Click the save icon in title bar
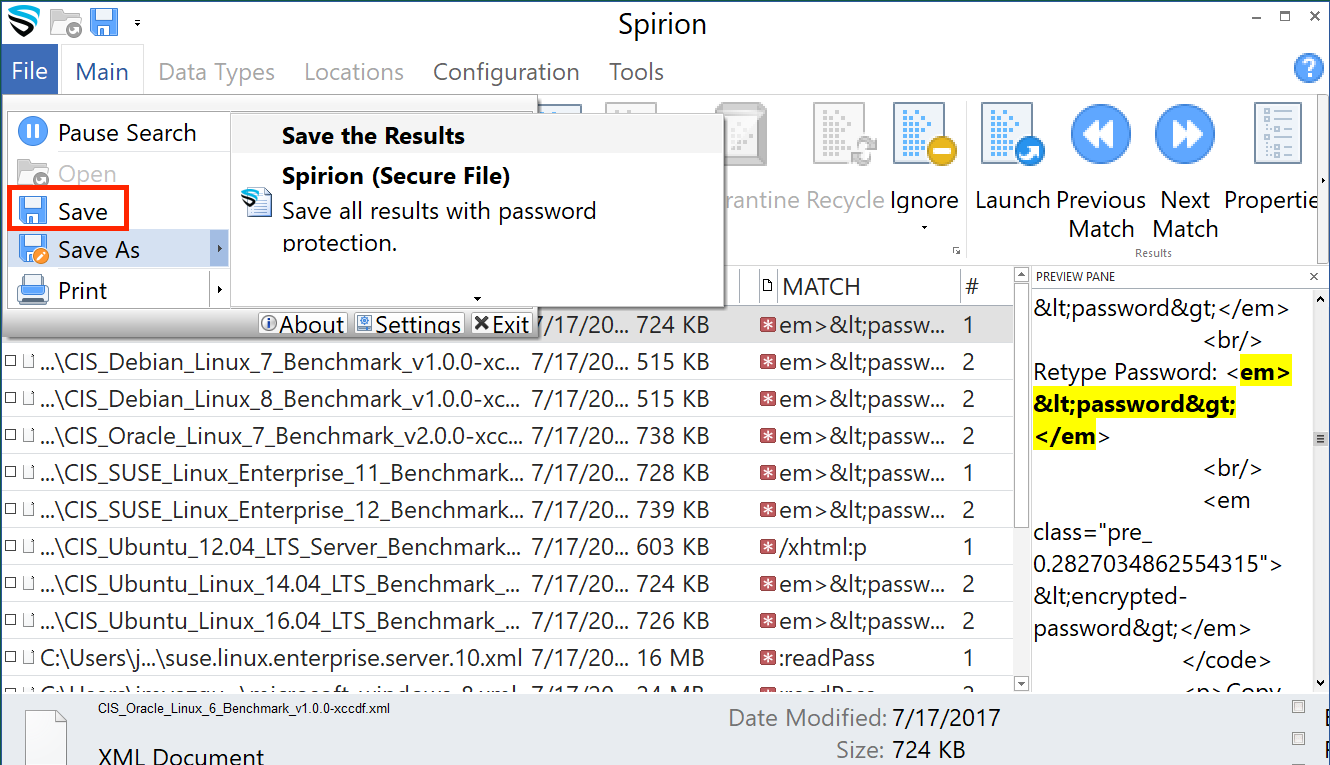This screenshot has height=765, width=1330. click(x=105, y=22)
